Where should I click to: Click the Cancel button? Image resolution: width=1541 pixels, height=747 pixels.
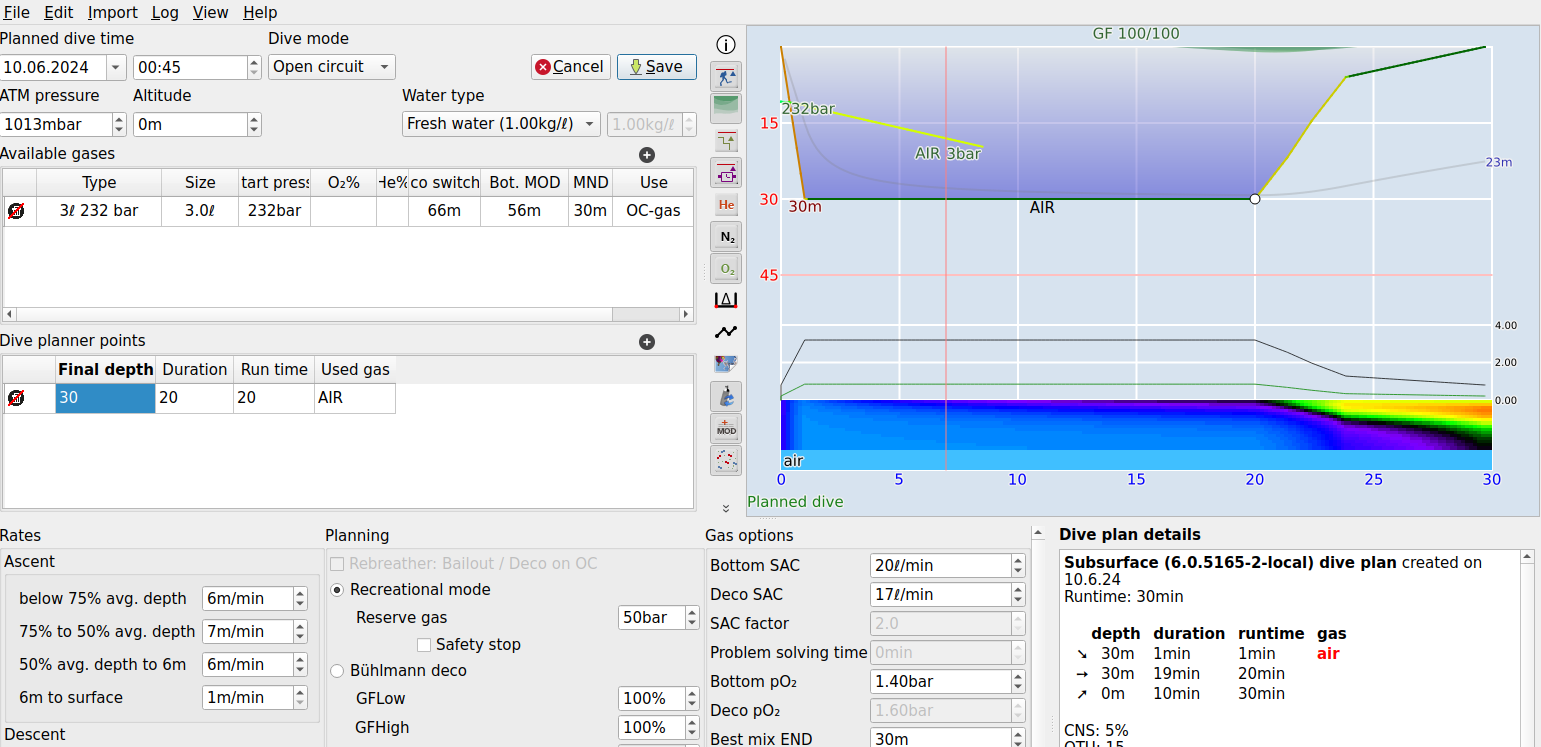[570, 66]
